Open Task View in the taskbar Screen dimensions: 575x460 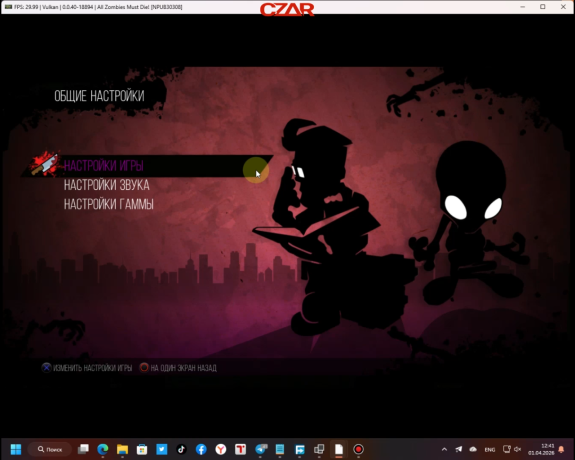(83, 449)
